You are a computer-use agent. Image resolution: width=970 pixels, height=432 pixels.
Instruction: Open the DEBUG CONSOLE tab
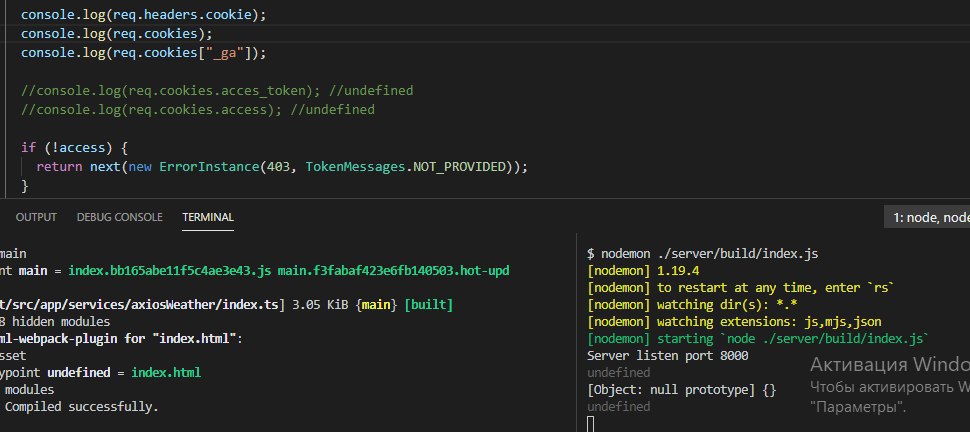pos(119,217)
